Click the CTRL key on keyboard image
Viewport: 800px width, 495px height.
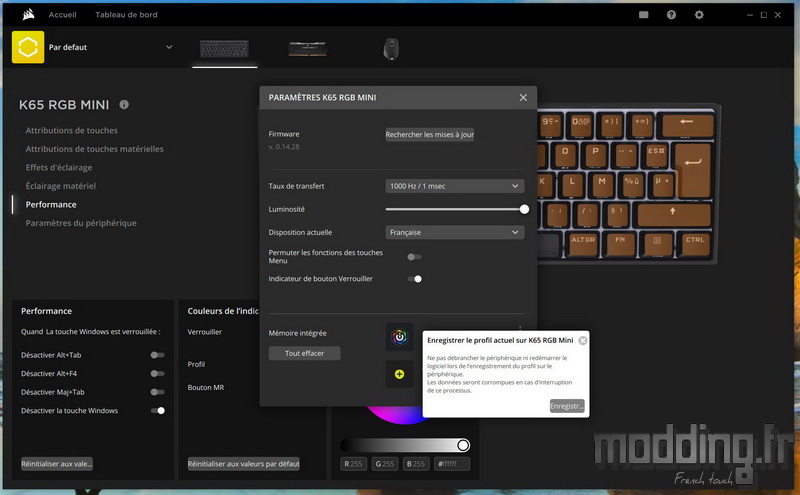(x=695, y=243)
